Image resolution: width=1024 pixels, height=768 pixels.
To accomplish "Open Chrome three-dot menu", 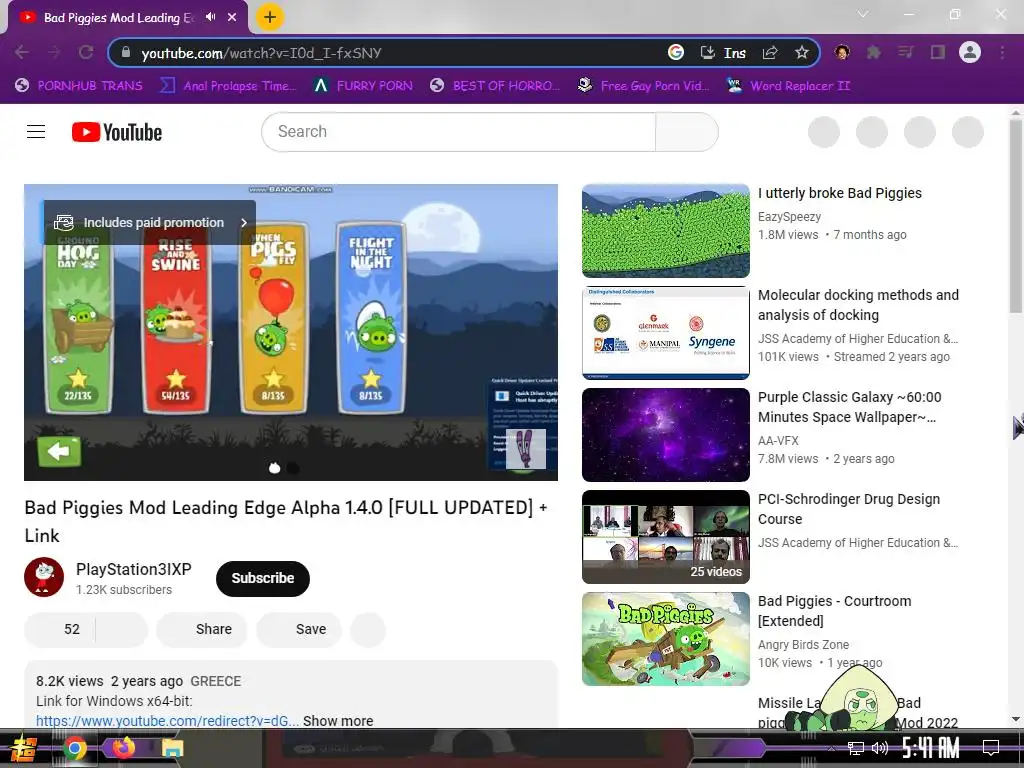I will pos(1002,52).
